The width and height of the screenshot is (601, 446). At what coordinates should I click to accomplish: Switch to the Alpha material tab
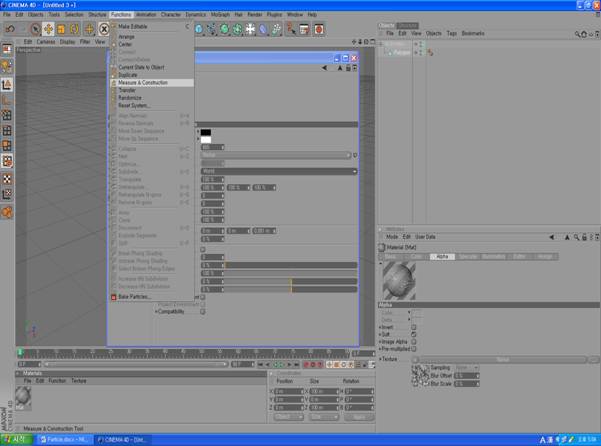click(441, 257)
